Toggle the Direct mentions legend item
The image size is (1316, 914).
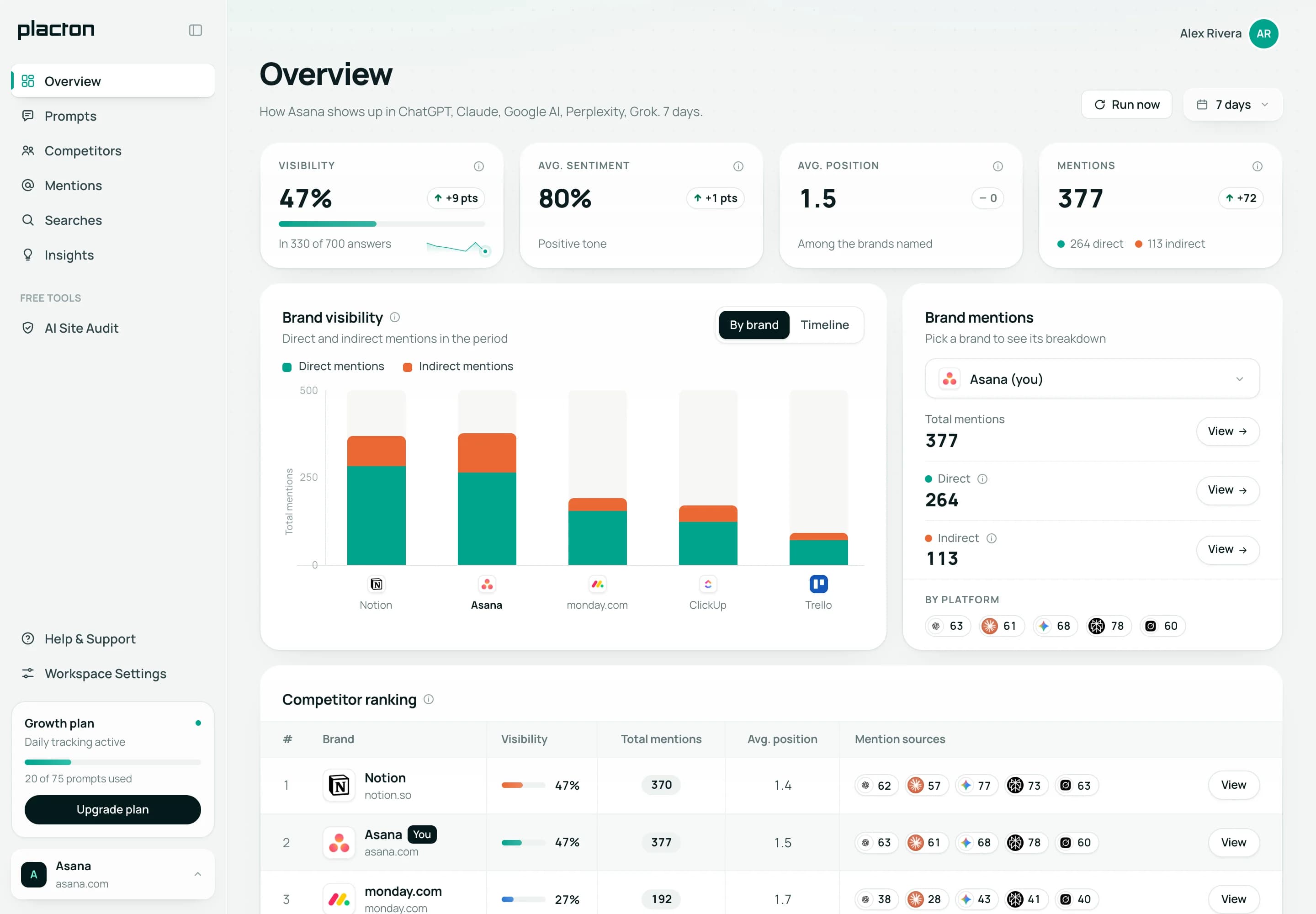pos(333,367)
